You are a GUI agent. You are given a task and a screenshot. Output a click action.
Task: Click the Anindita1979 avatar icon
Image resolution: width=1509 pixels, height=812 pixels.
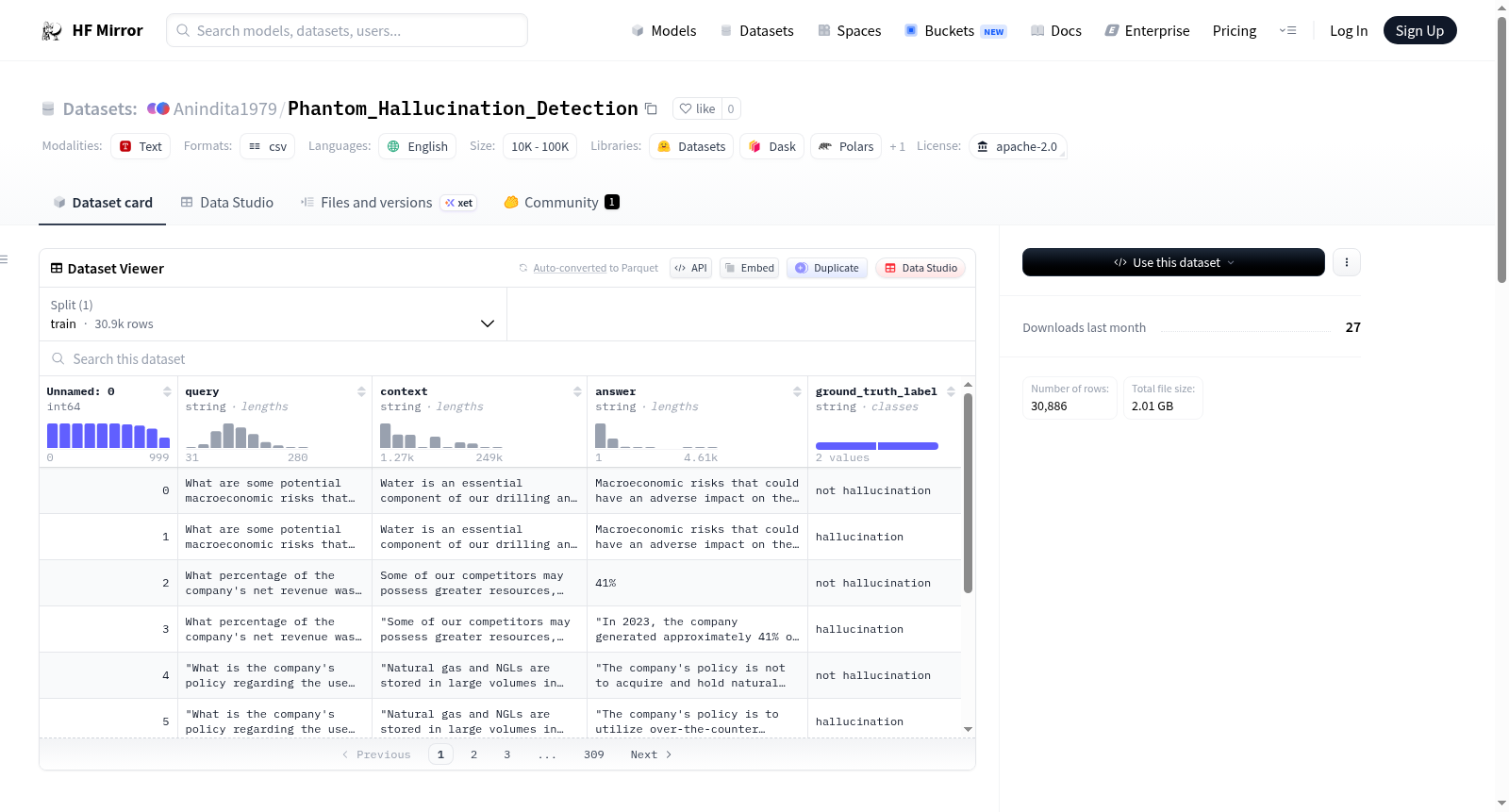158,108
